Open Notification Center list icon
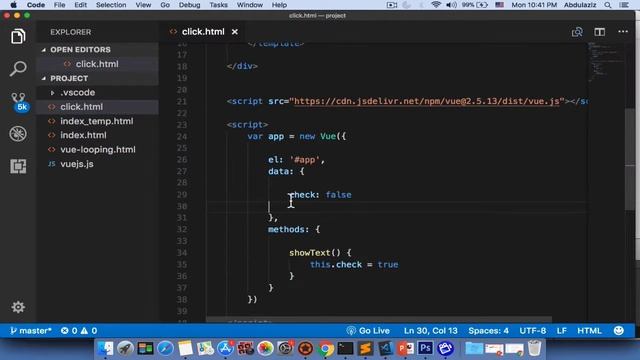The height and width of the screenshot is (360, 640). (x=624, y=5)
